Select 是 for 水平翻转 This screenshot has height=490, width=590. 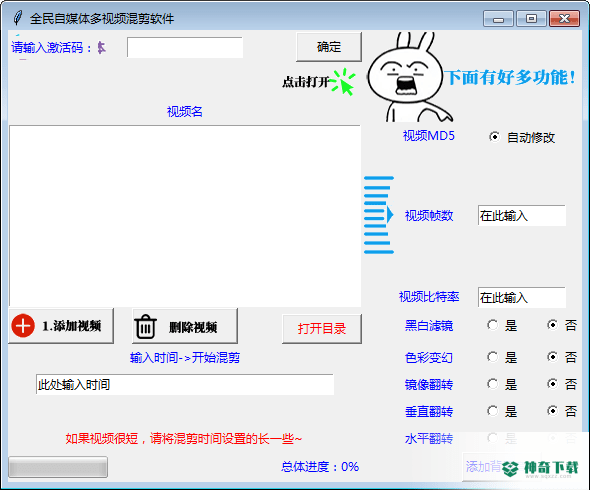point(493,438)
